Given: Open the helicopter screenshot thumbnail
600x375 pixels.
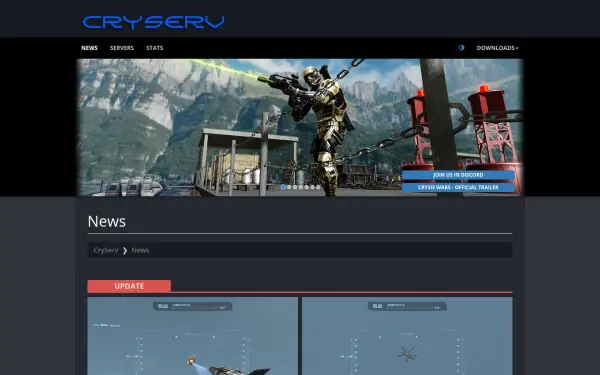Looking at the screenshot, I should (x=407, y=336).
